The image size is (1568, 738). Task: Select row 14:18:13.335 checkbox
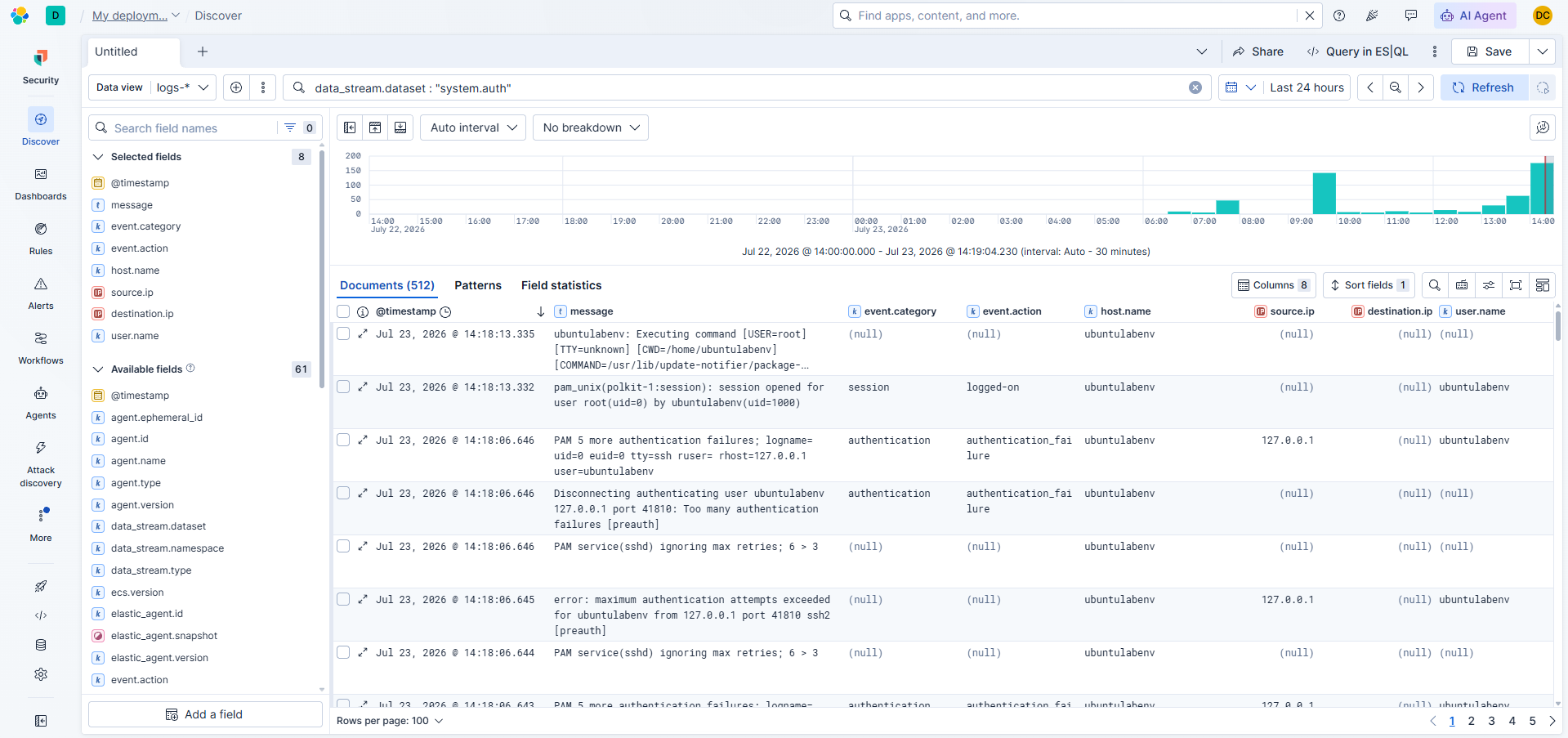point(343,333)
